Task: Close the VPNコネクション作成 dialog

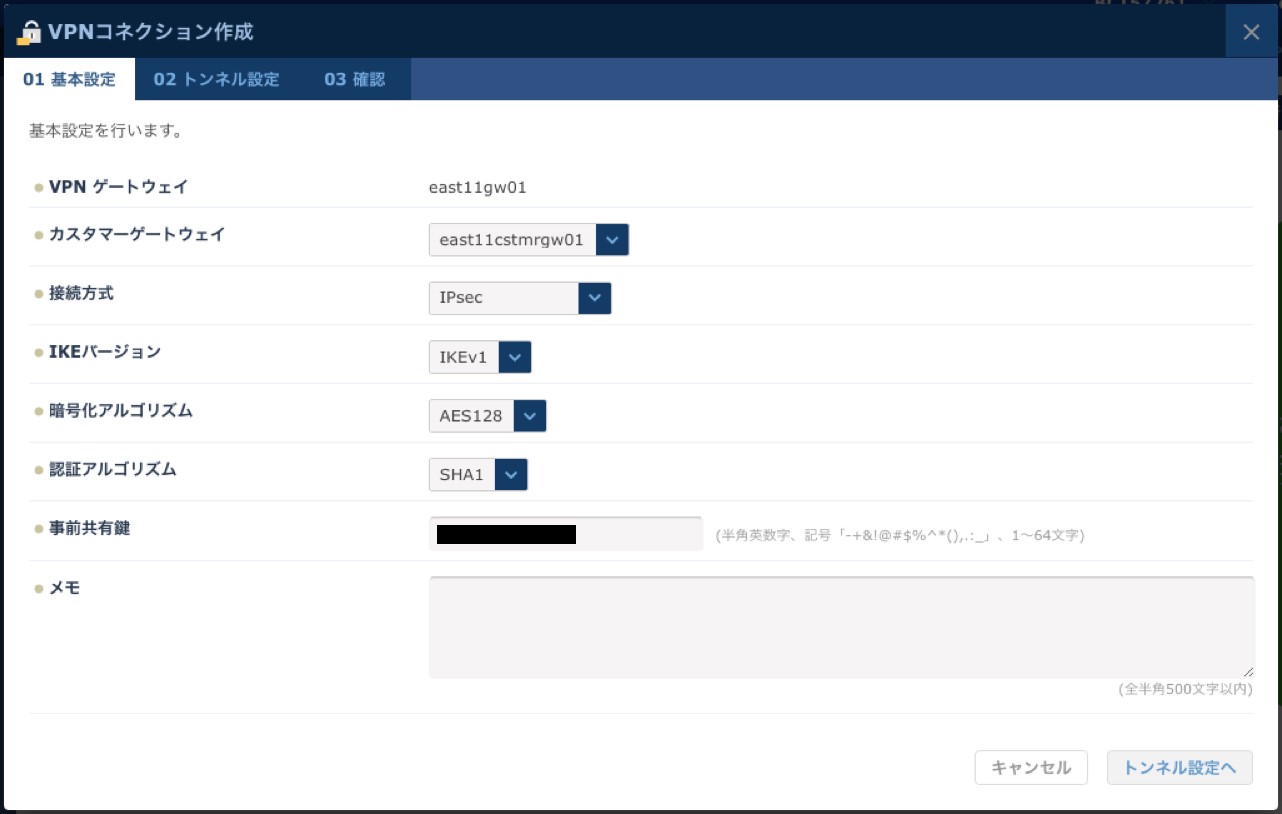Action: (1251, 32)
